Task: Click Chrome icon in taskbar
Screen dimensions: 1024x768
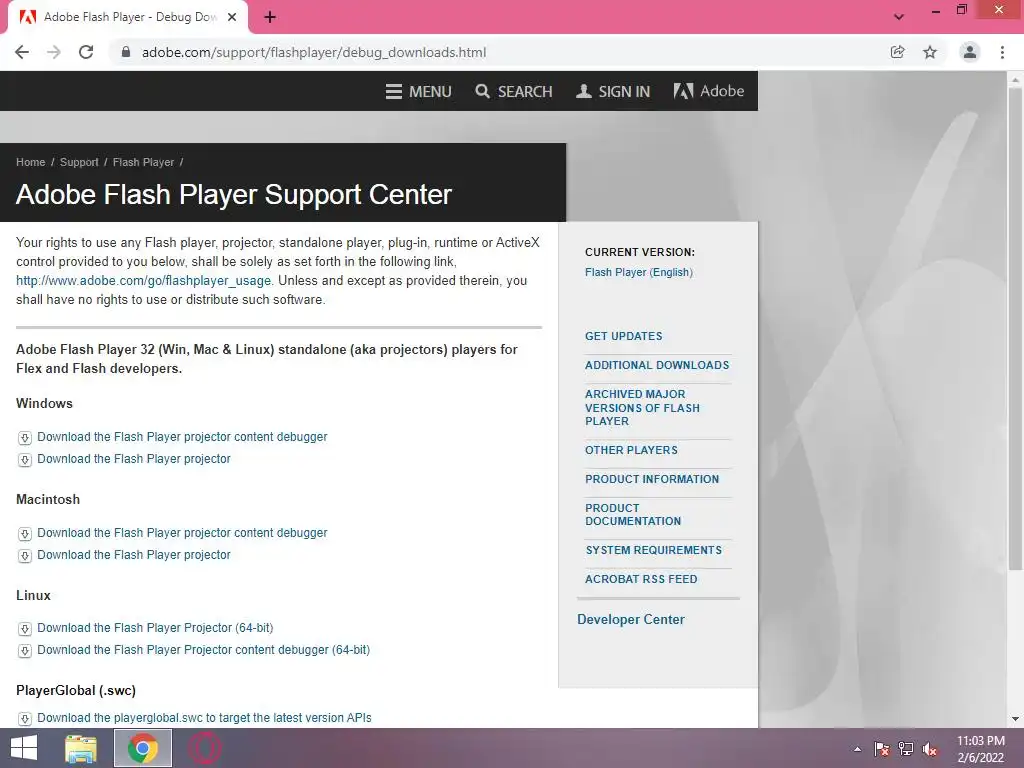Action: 143,748
